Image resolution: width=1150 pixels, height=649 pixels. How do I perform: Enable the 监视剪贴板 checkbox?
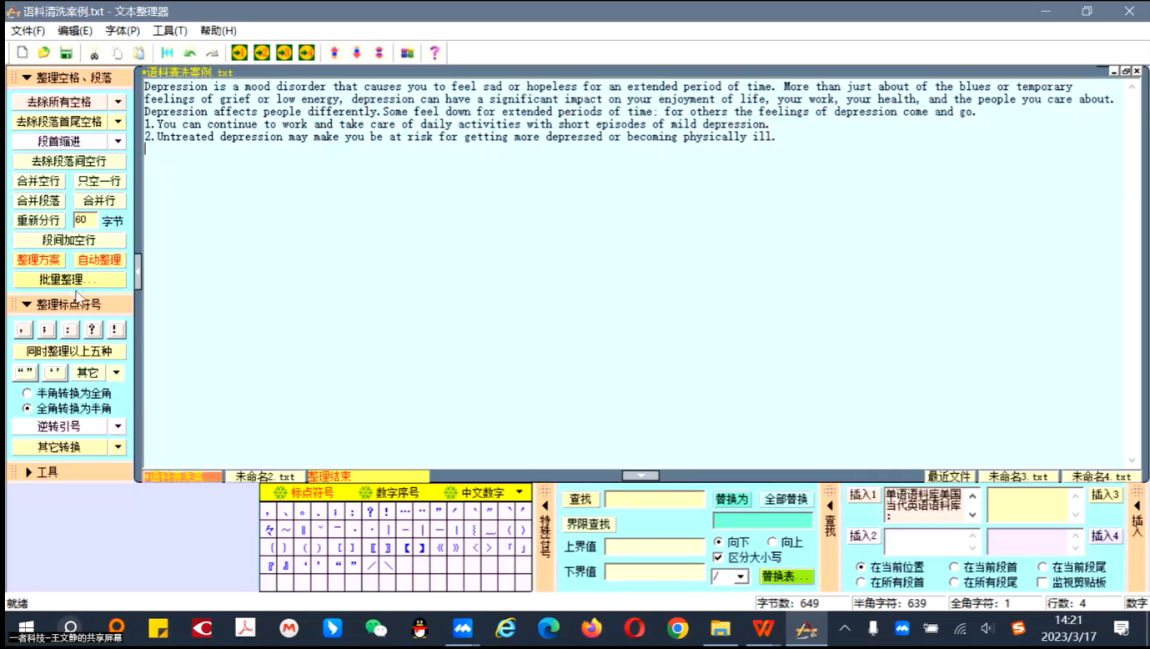1042,582
